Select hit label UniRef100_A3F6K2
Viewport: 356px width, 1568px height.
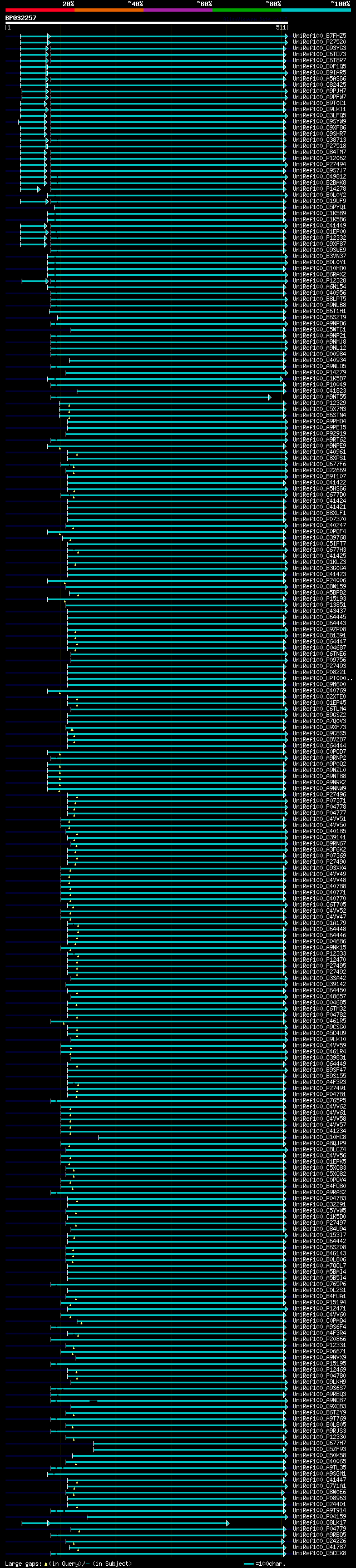tap(319, 850)
